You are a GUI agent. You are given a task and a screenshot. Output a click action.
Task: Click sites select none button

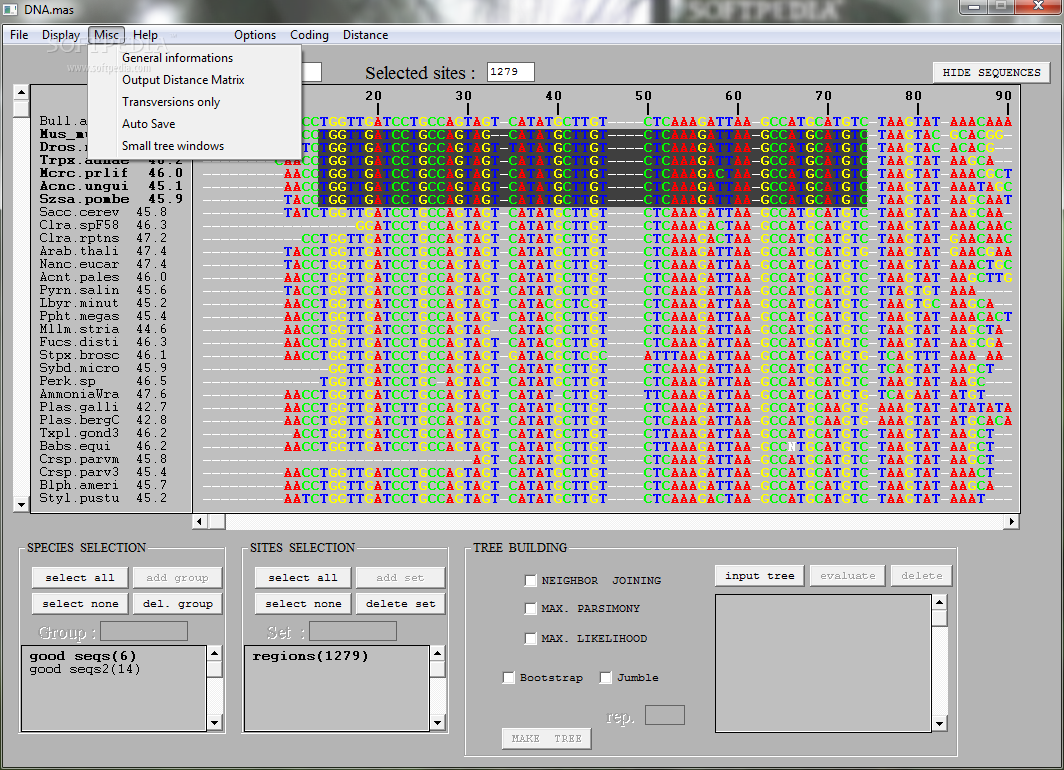point(303,603)
